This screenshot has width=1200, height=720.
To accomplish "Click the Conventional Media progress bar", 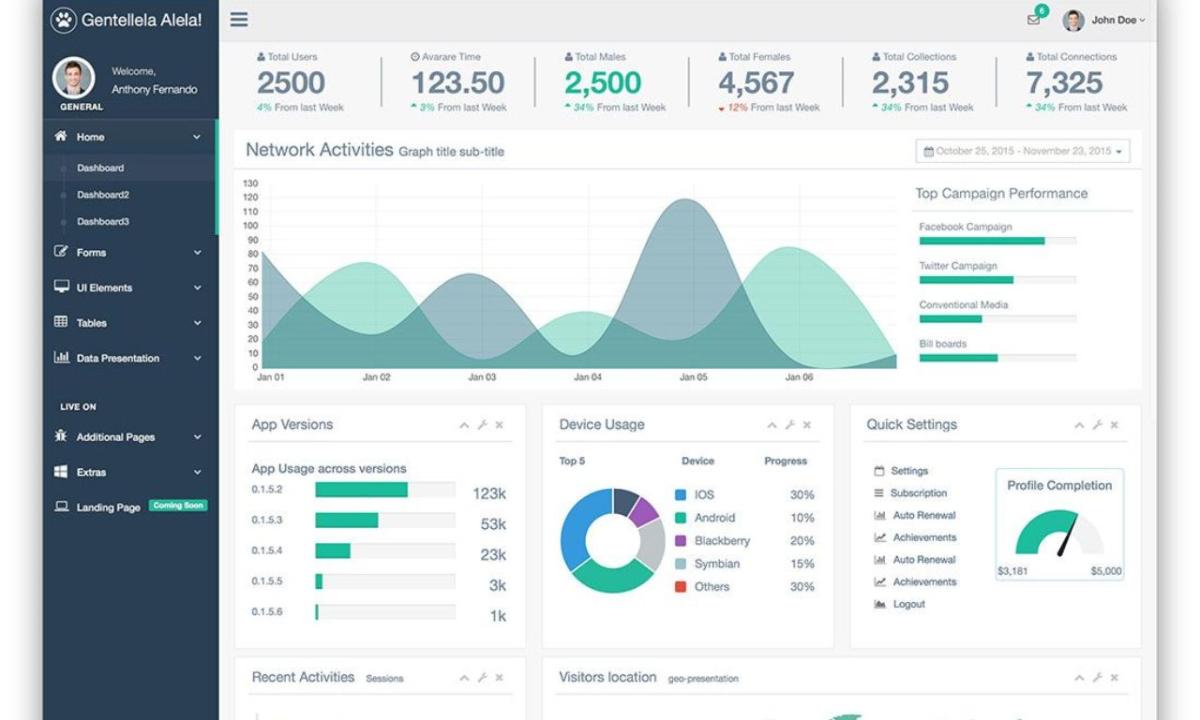I will click(x=998, y=319).
